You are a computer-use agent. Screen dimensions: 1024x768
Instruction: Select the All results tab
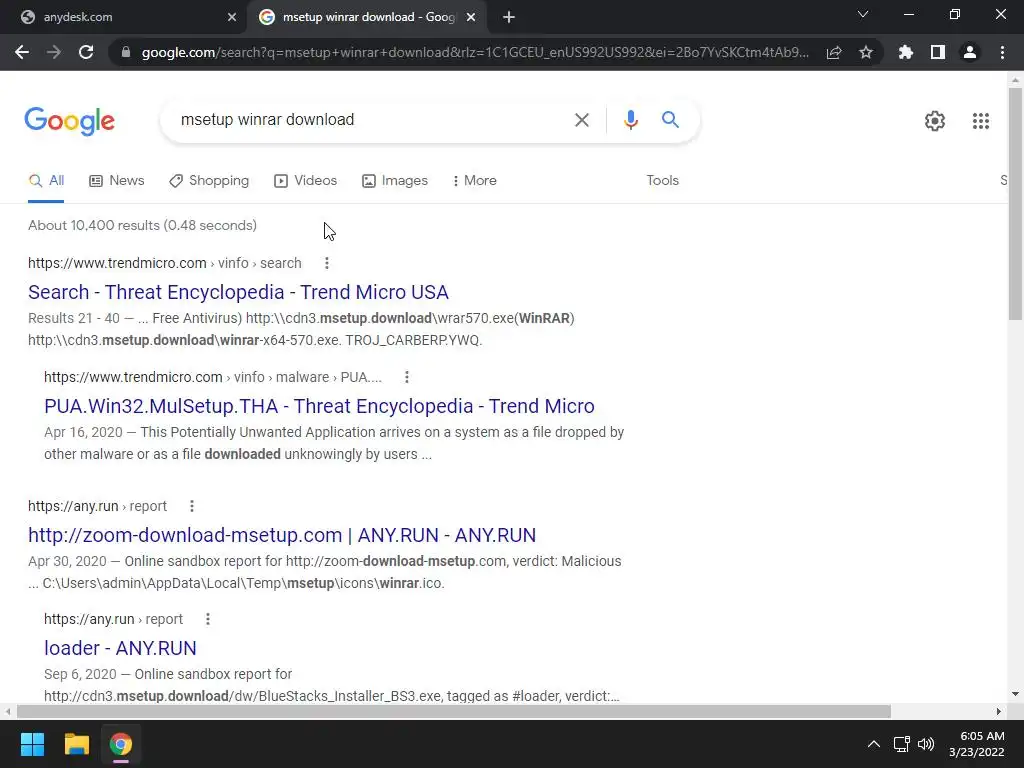tap(46, 181)
